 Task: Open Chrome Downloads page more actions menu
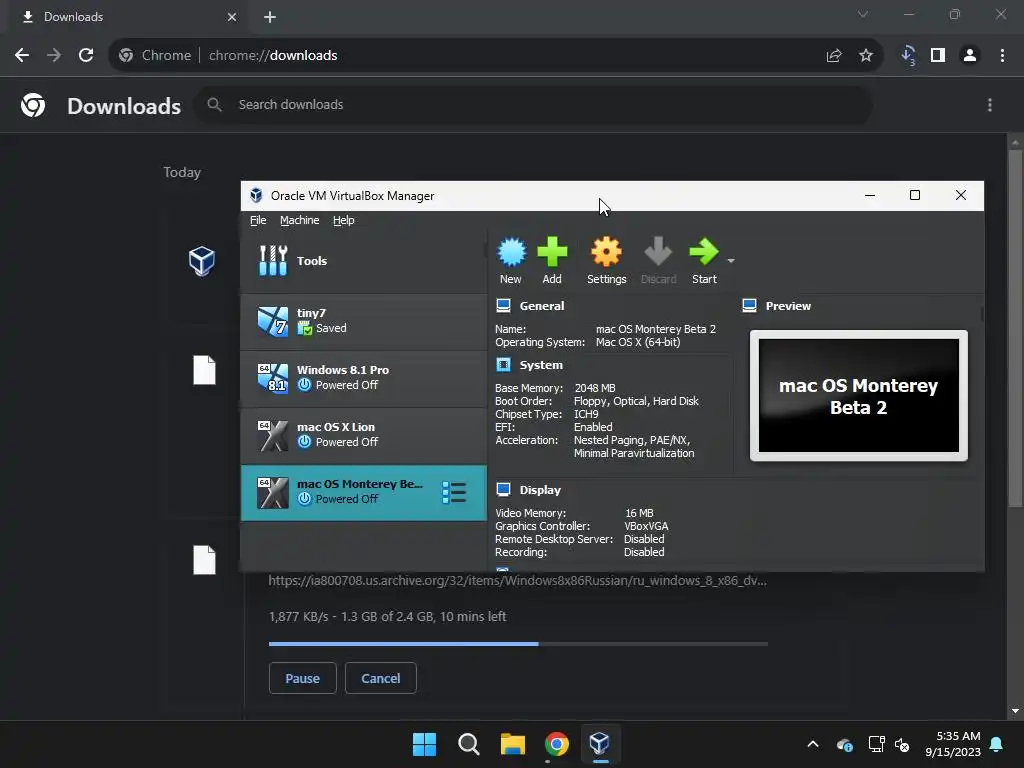tap(990, 104)
